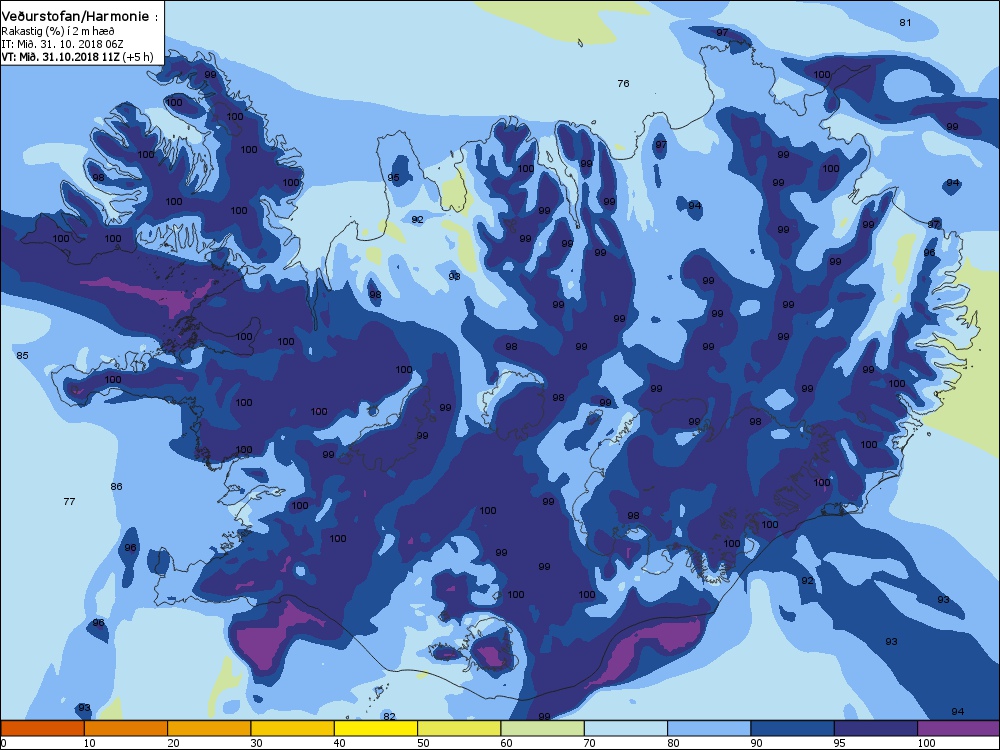
Task: Click the 0–10 dark orange legend swatch
Action: [x=42, y=728]
